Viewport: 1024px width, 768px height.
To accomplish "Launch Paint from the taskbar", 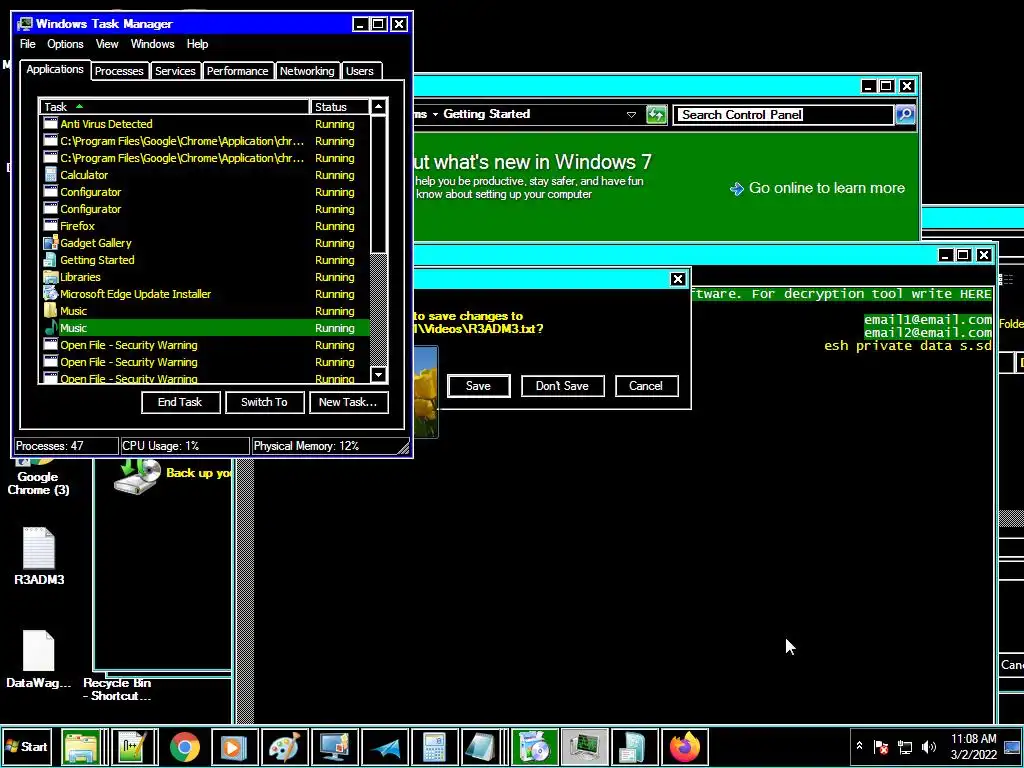I will click(x=284, y=746).
